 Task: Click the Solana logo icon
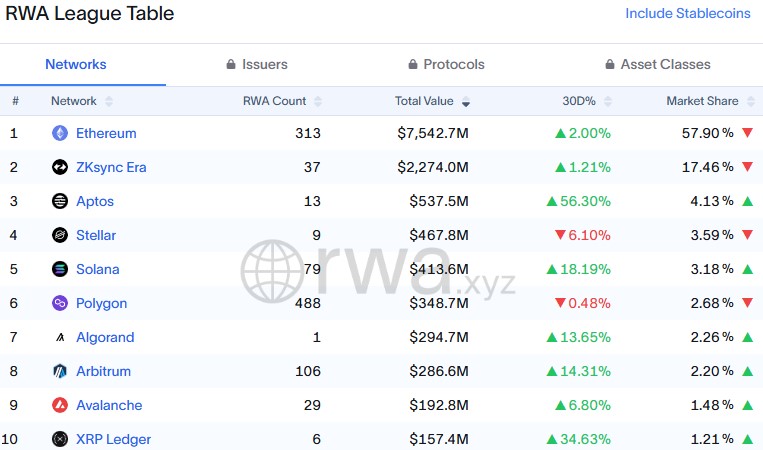[x=60, y=269]
